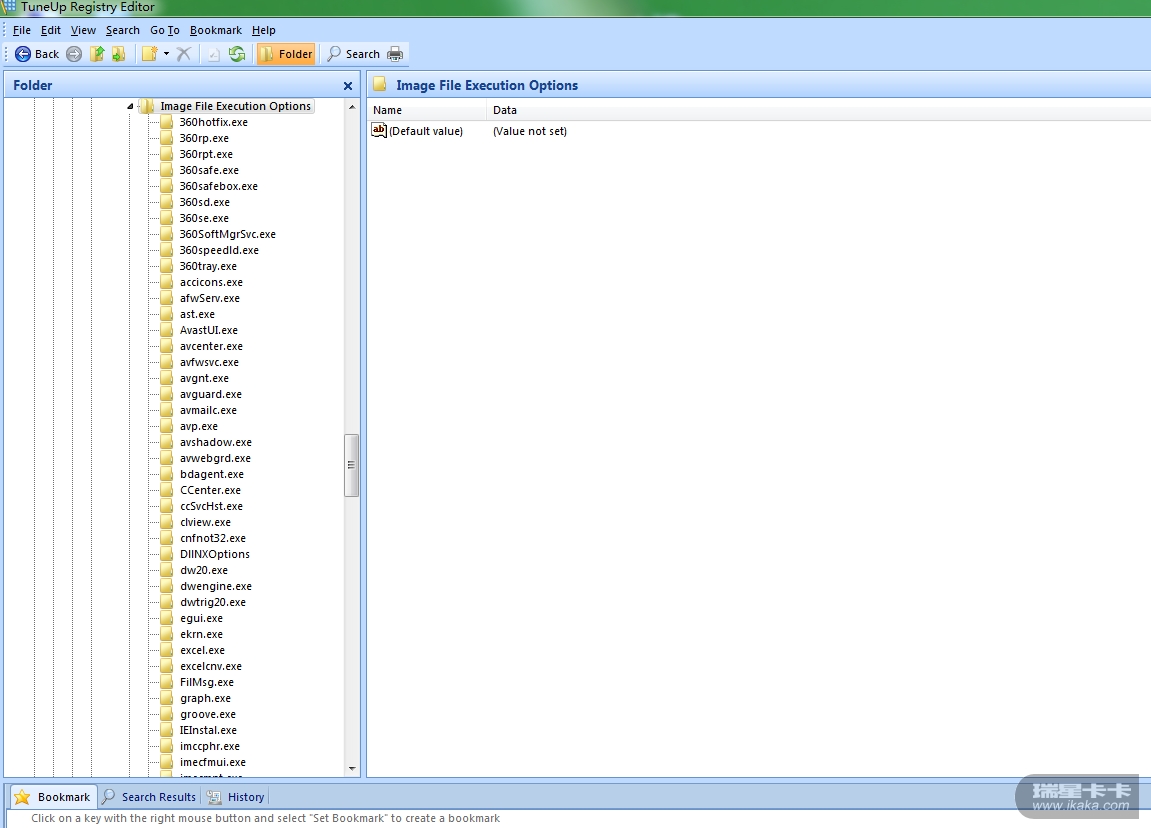Click the green refresh icon
This screenshot has height=828, width=1151.
click(x=237, y=54)
